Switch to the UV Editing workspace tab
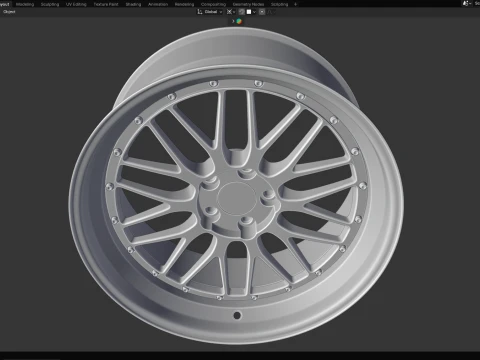The image size is (480, 360). pos(76,4)
